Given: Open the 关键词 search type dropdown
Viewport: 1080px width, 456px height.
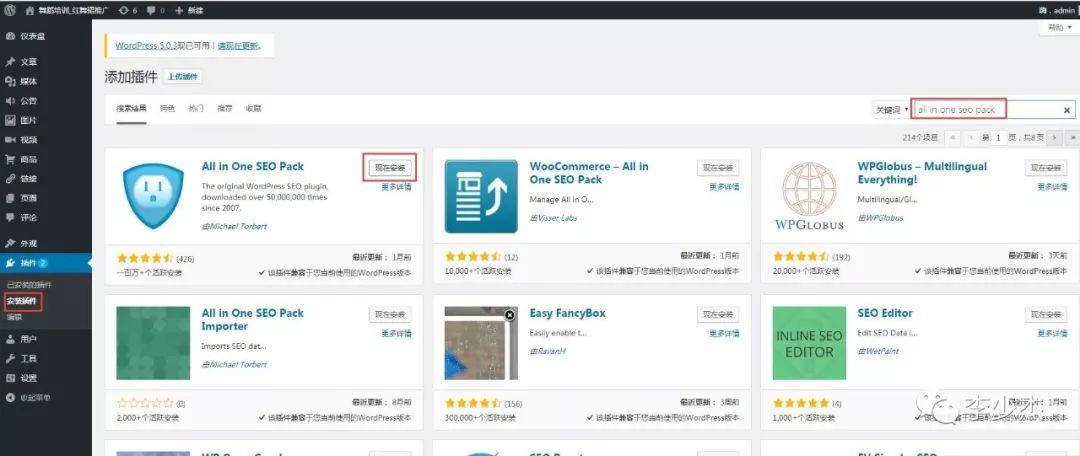Looking at the screenshot, I should coord(891,110).
